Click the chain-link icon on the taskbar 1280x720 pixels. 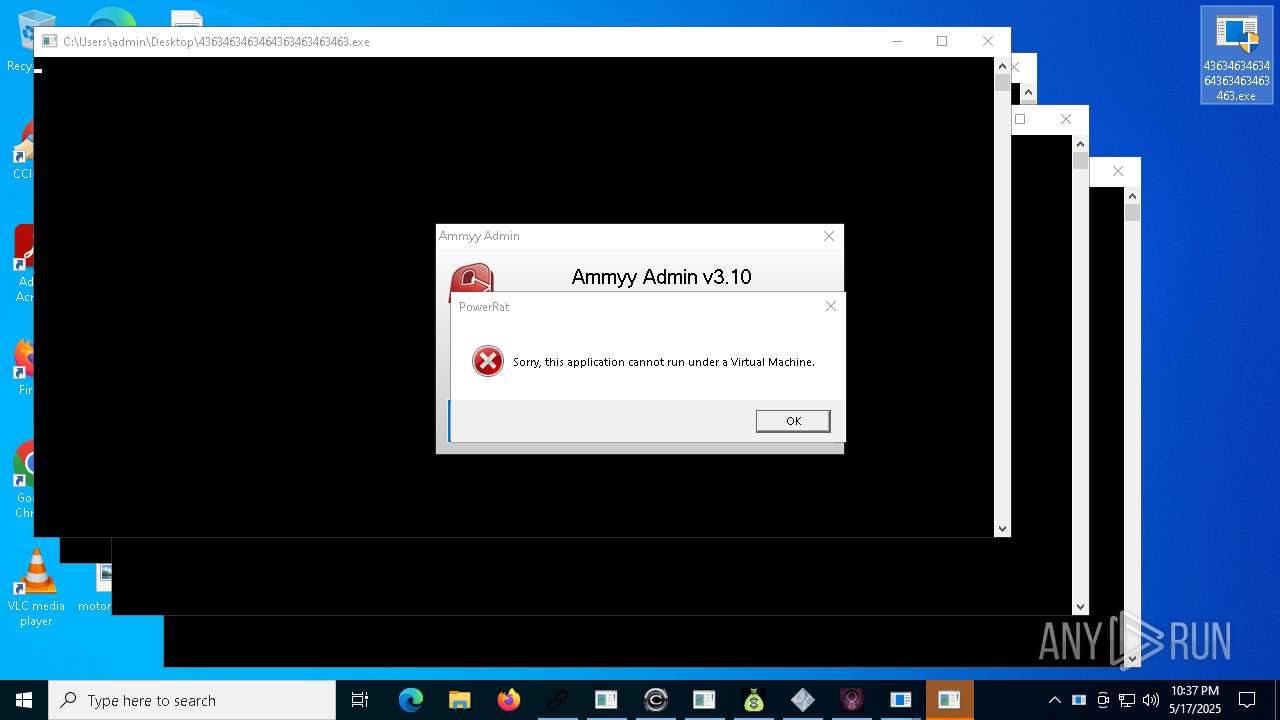(x=558, y=700)
